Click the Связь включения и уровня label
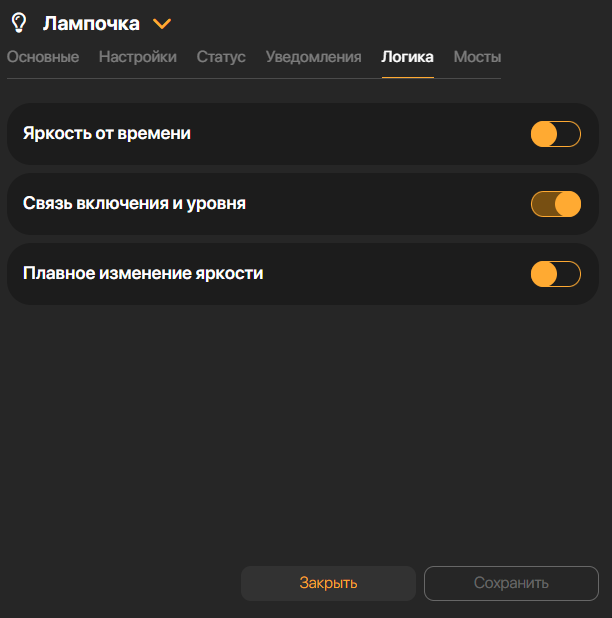 [134, 203]
